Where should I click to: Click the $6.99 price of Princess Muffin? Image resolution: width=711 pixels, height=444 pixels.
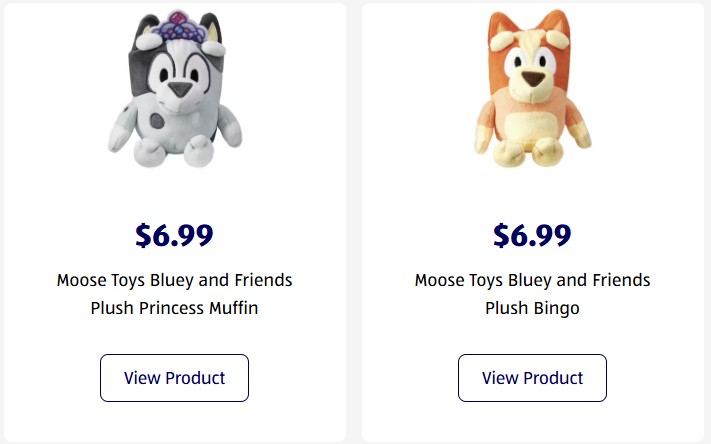click(x=174, y=235)
